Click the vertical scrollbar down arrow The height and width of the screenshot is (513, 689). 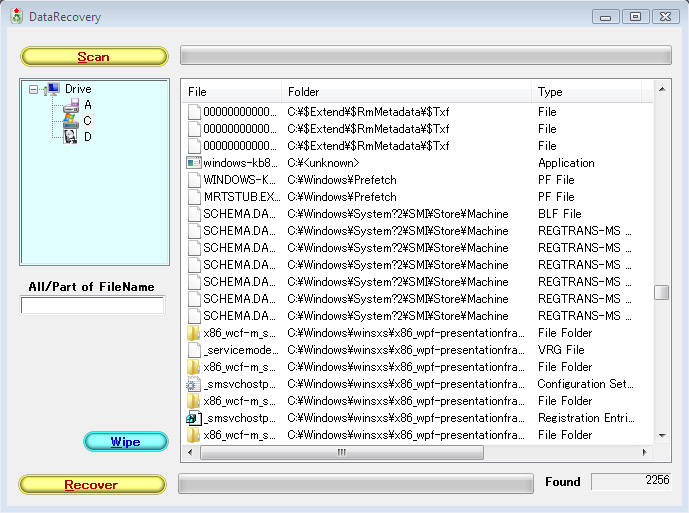661,435
